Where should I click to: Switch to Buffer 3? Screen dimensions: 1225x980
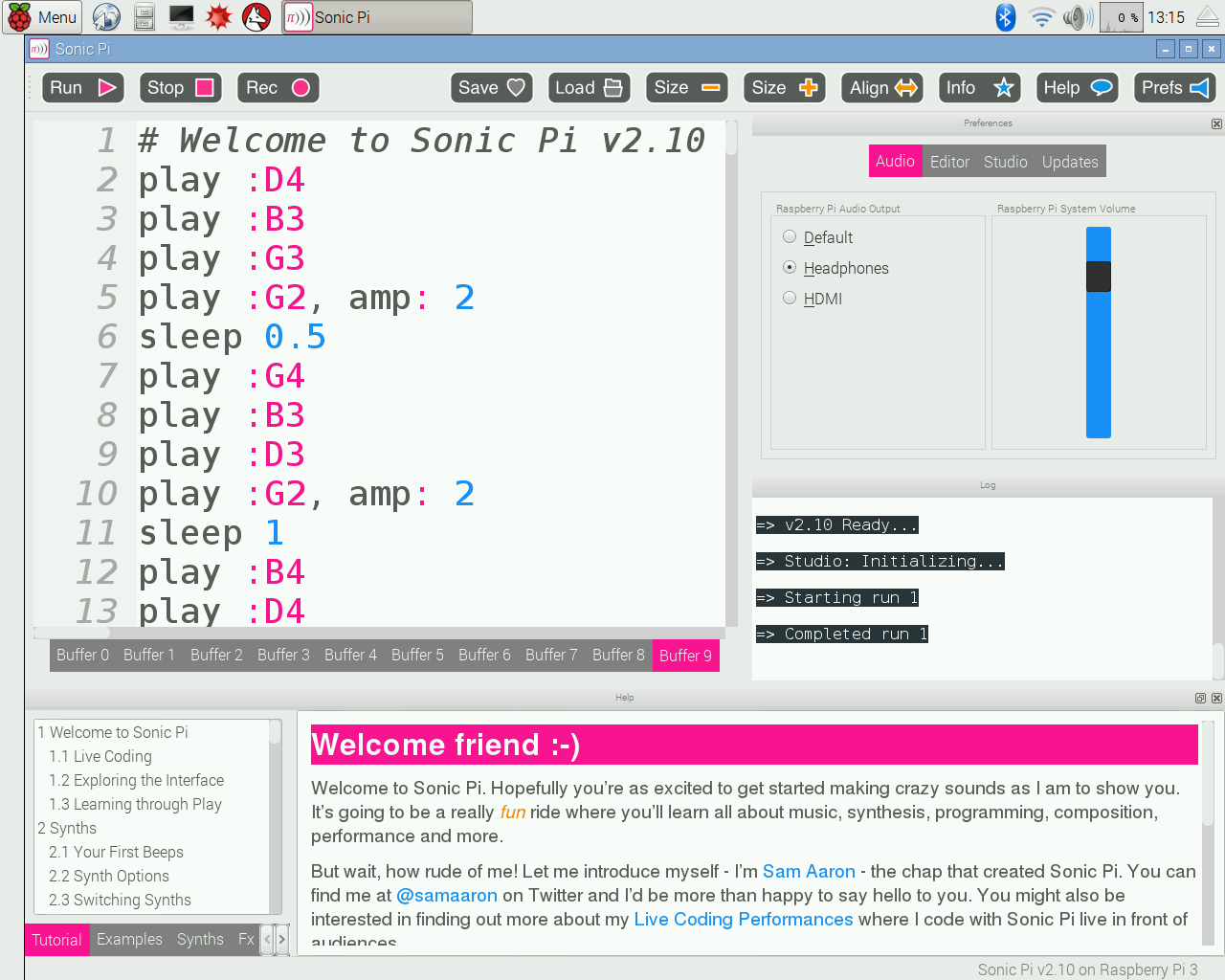click(283, 655)
